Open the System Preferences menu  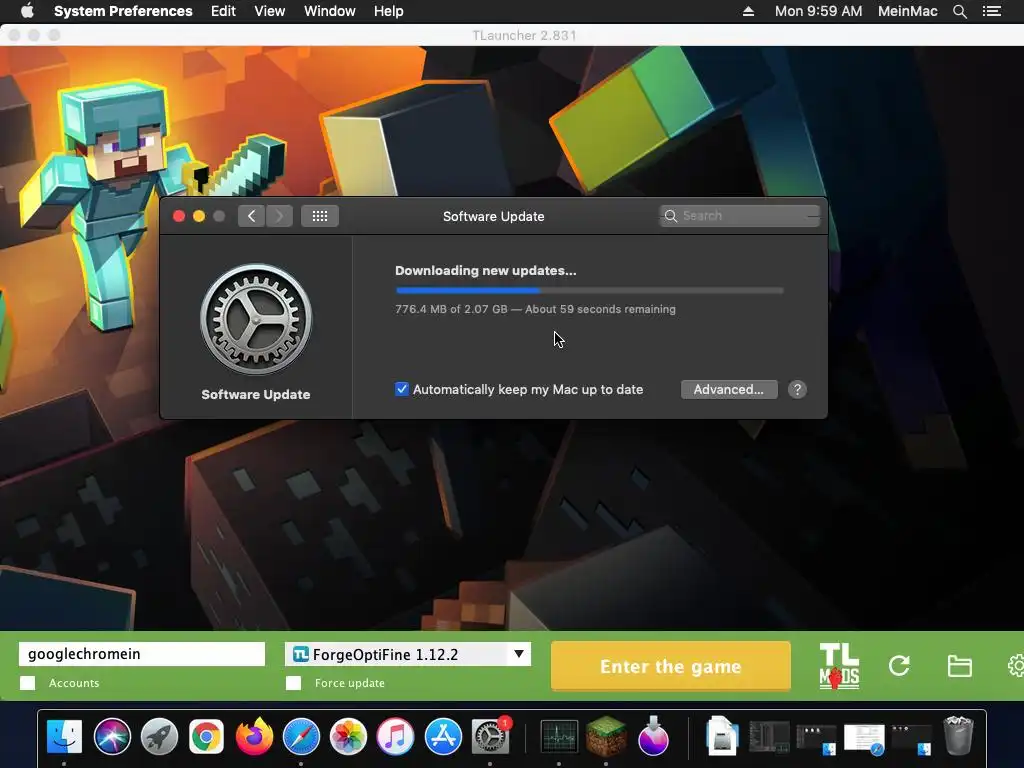(123, 11)
